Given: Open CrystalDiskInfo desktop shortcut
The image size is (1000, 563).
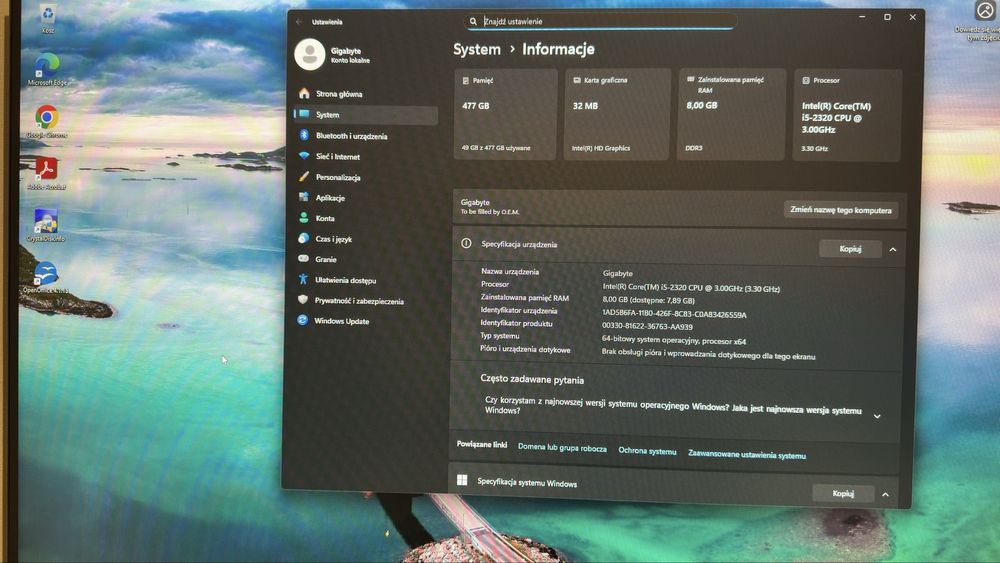Looking at the screenshot, I should pyautogui.click(x=45, y=225).
